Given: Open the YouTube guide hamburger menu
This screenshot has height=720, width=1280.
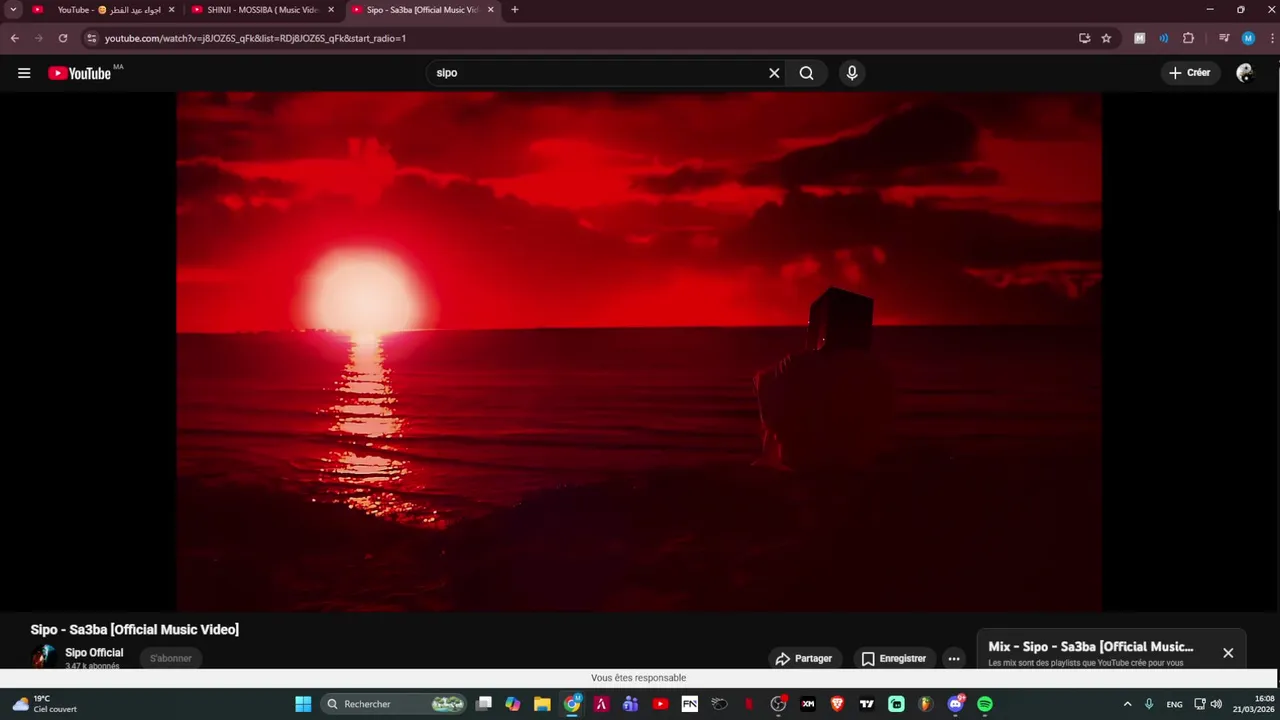Looking at the screenshot, I should click(24, 73).
